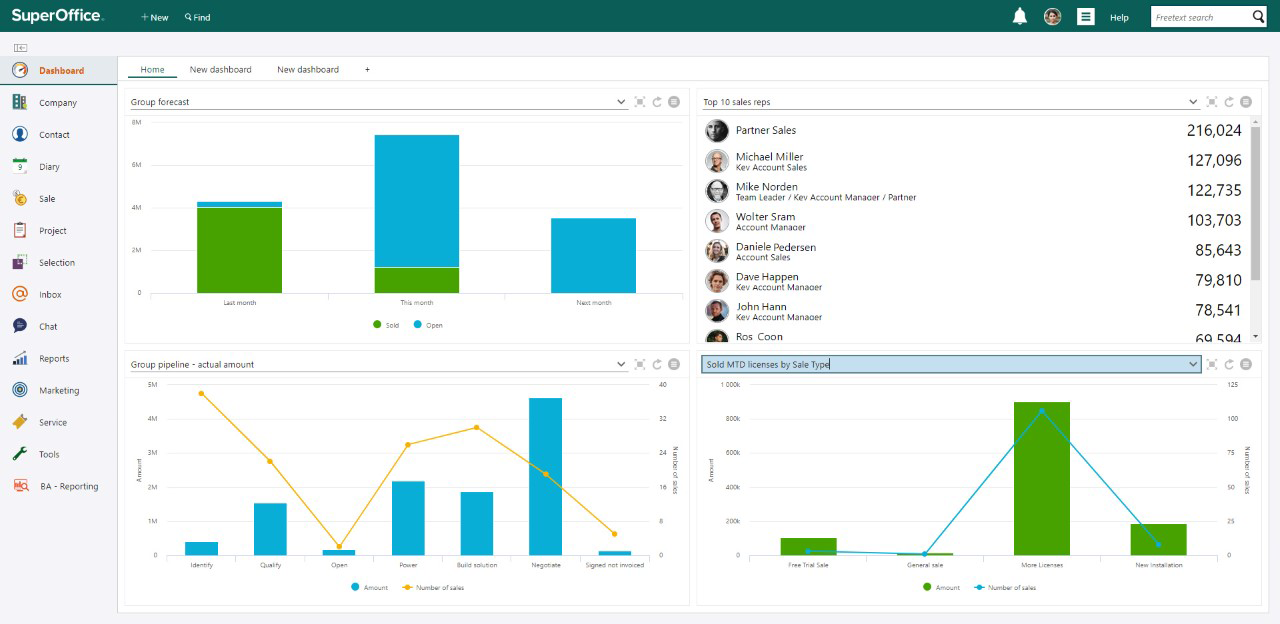
Task: Expand the Sold MTD licenses by Sale Type dropdown
Action: [1193, 364]
